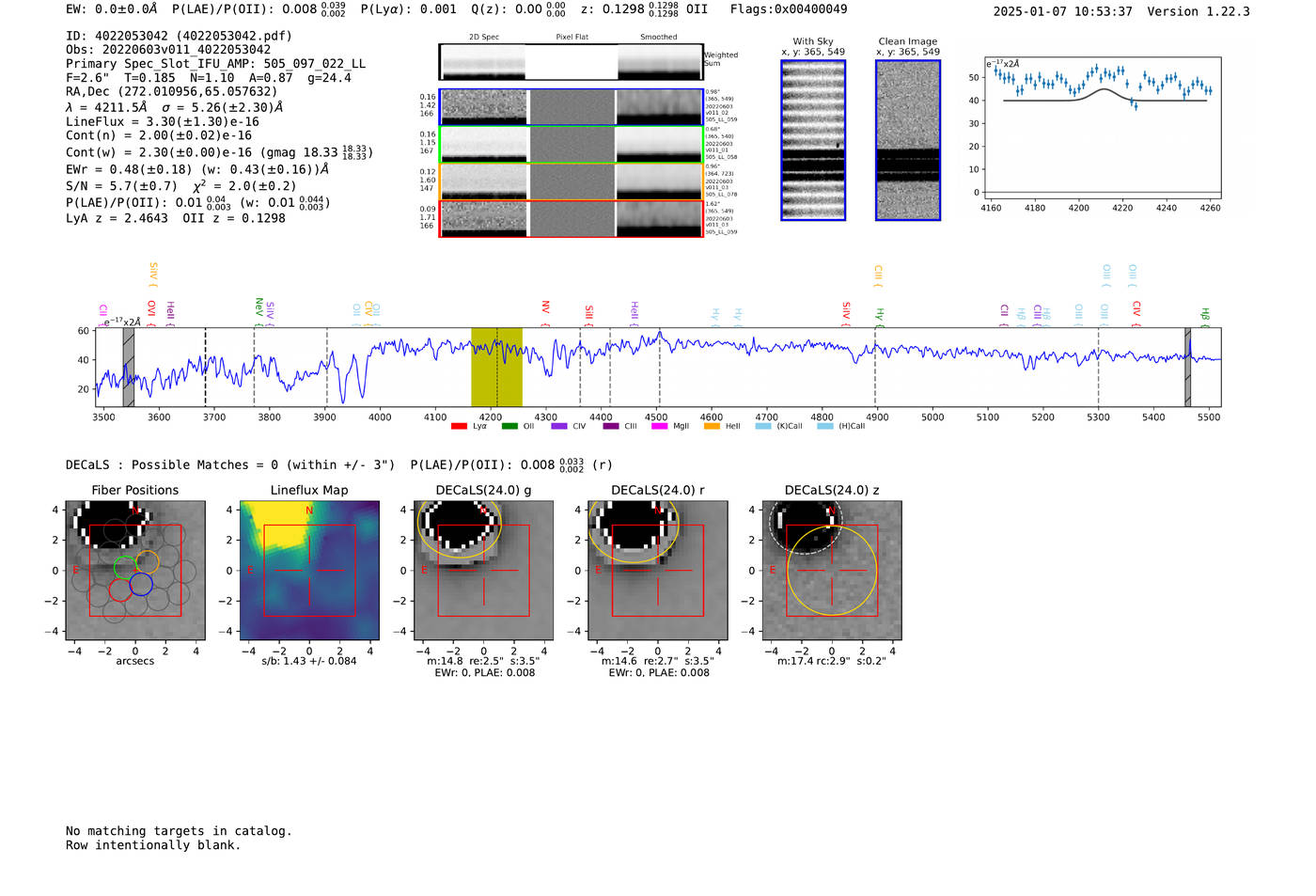Viewport: 1316px width, 896px height.
Task: Click the (K)CaII legend swatch
Action: pyautogui.click(x=762, y=427)
